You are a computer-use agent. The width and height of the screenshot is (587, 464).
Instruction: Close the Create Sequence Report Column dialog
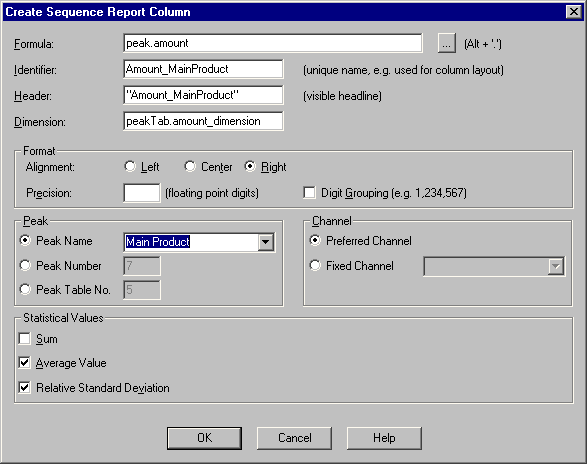(574, 12)
